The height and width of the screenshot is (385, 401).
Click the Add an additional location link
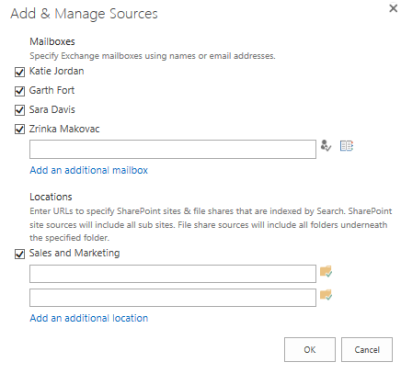89,318
